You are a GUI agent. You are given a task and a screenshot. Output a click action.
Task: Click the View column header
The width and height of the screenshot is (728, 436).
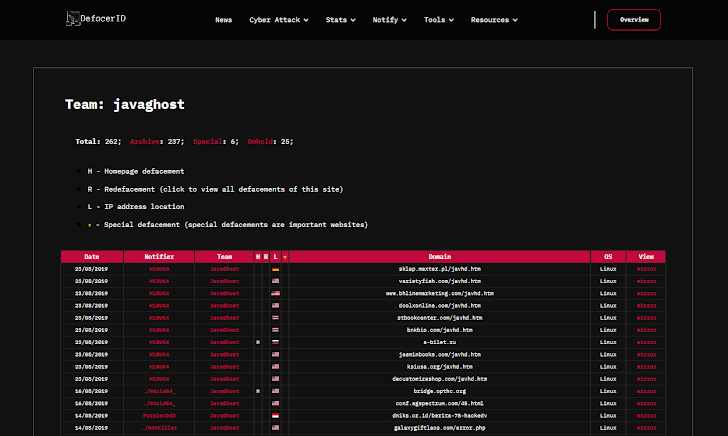click(646, 257)
